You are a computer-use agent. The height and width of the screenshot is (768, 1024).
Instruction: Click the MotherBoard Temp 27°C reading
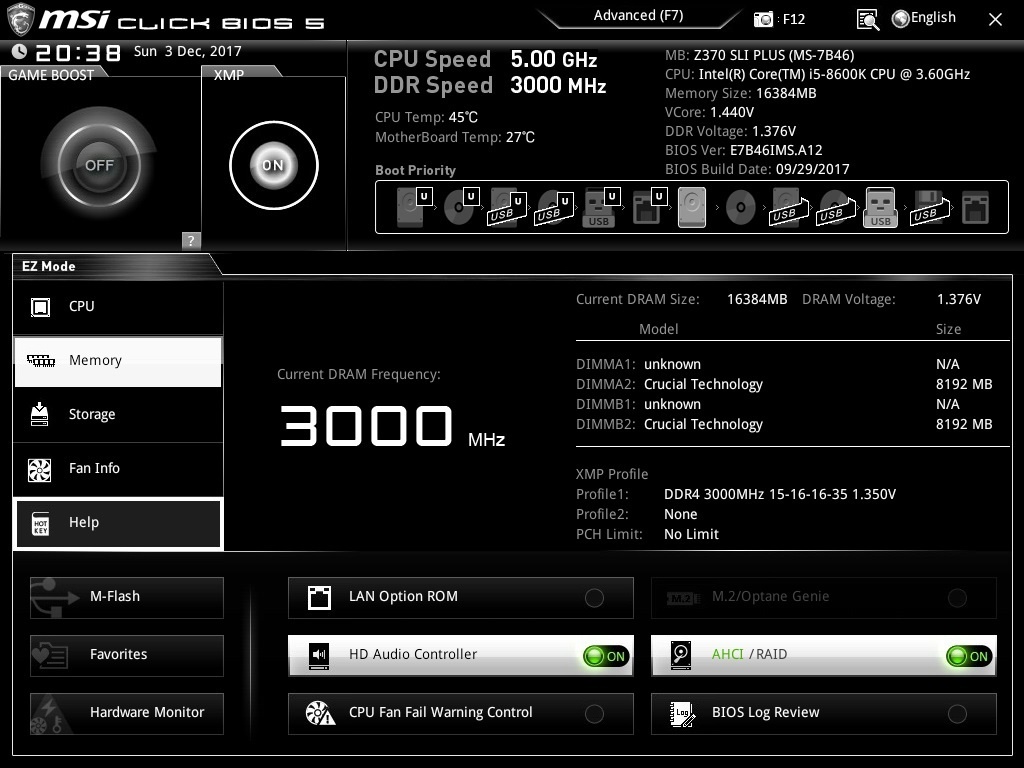[520, 137]
